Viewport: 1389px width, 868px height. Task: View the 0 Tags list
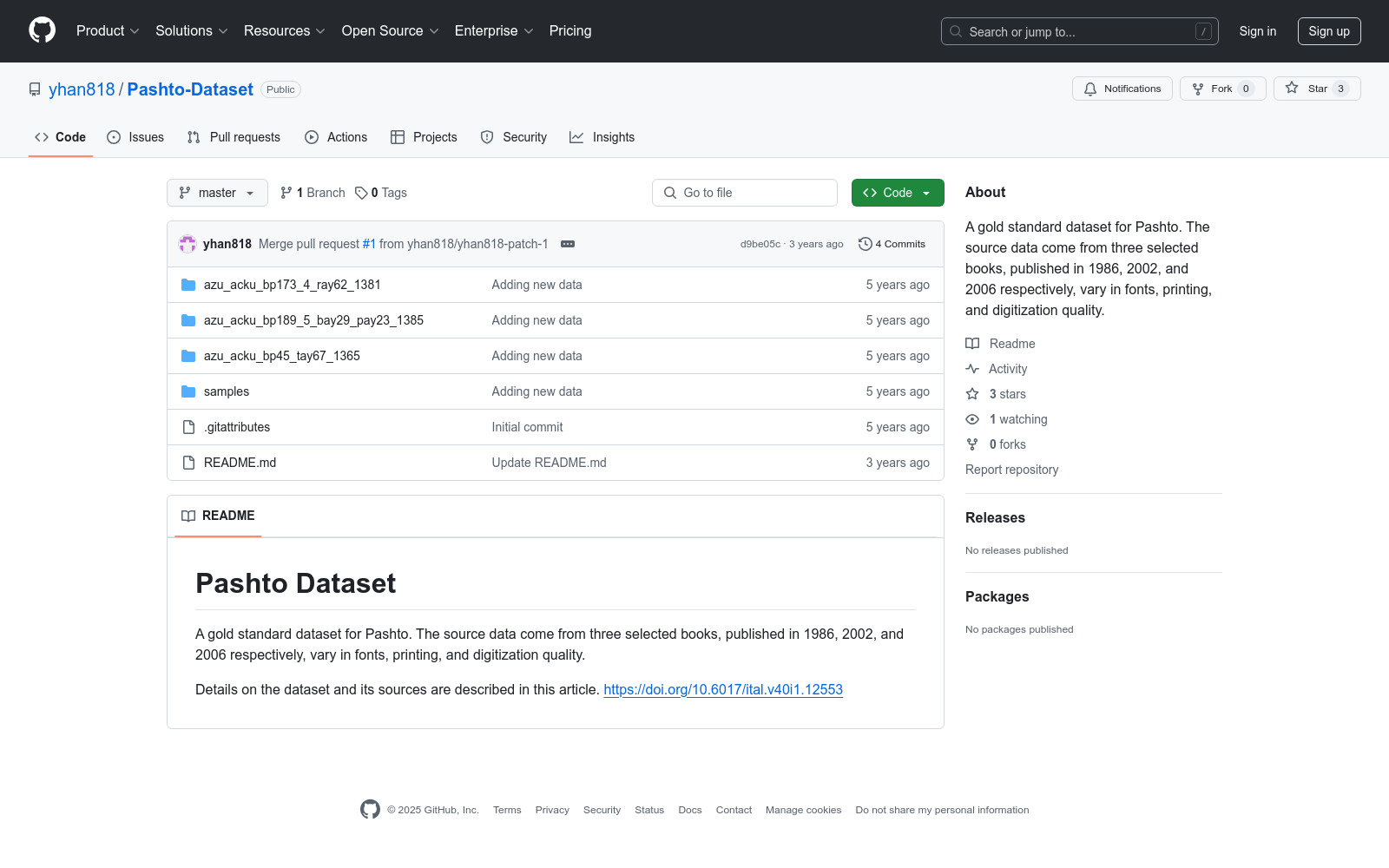click(381, 193)
